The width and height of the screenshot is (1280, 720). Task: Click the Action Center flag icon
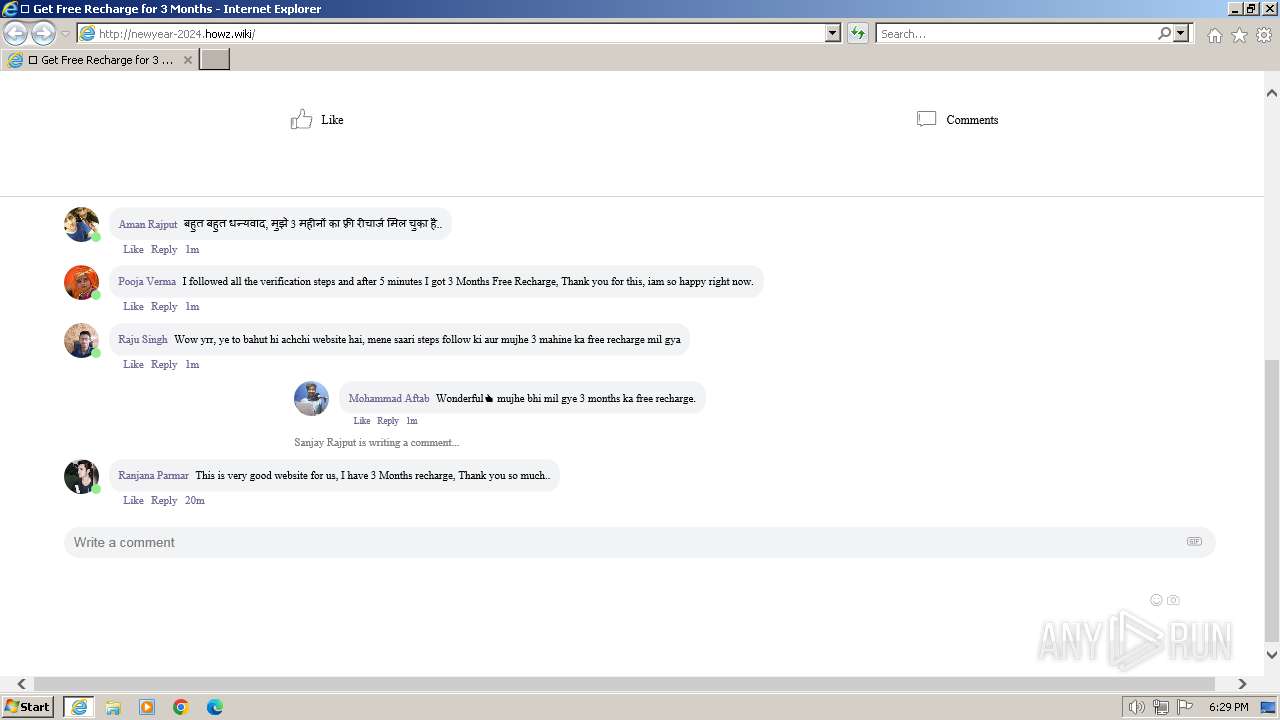click(1185, 707)
